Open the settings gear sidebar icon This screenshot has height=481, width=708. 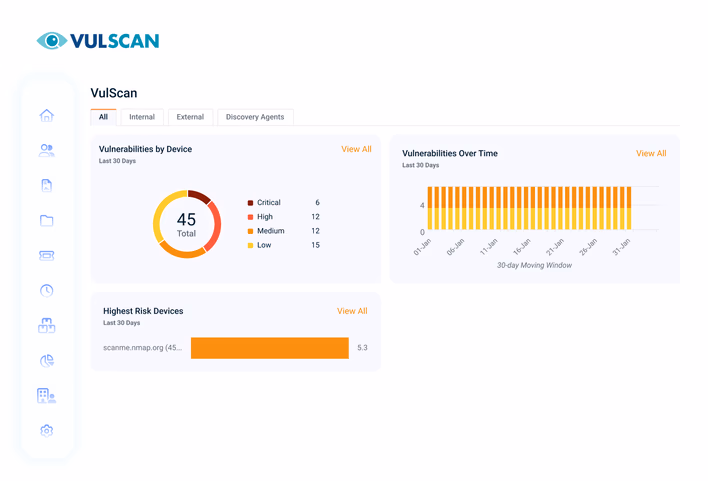pyautogui.click(x=47, y=431)
